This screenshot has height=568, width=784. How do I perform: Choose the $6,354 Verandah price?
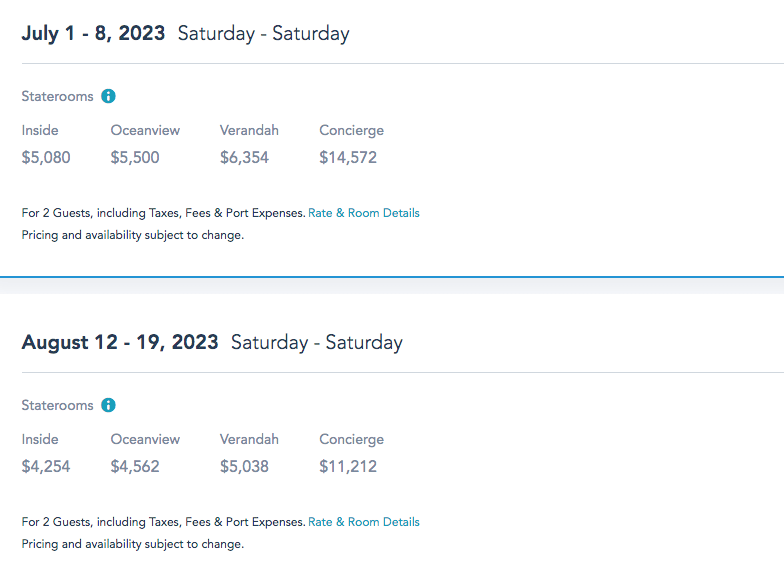pyautogui.click(x=244, y=157)
